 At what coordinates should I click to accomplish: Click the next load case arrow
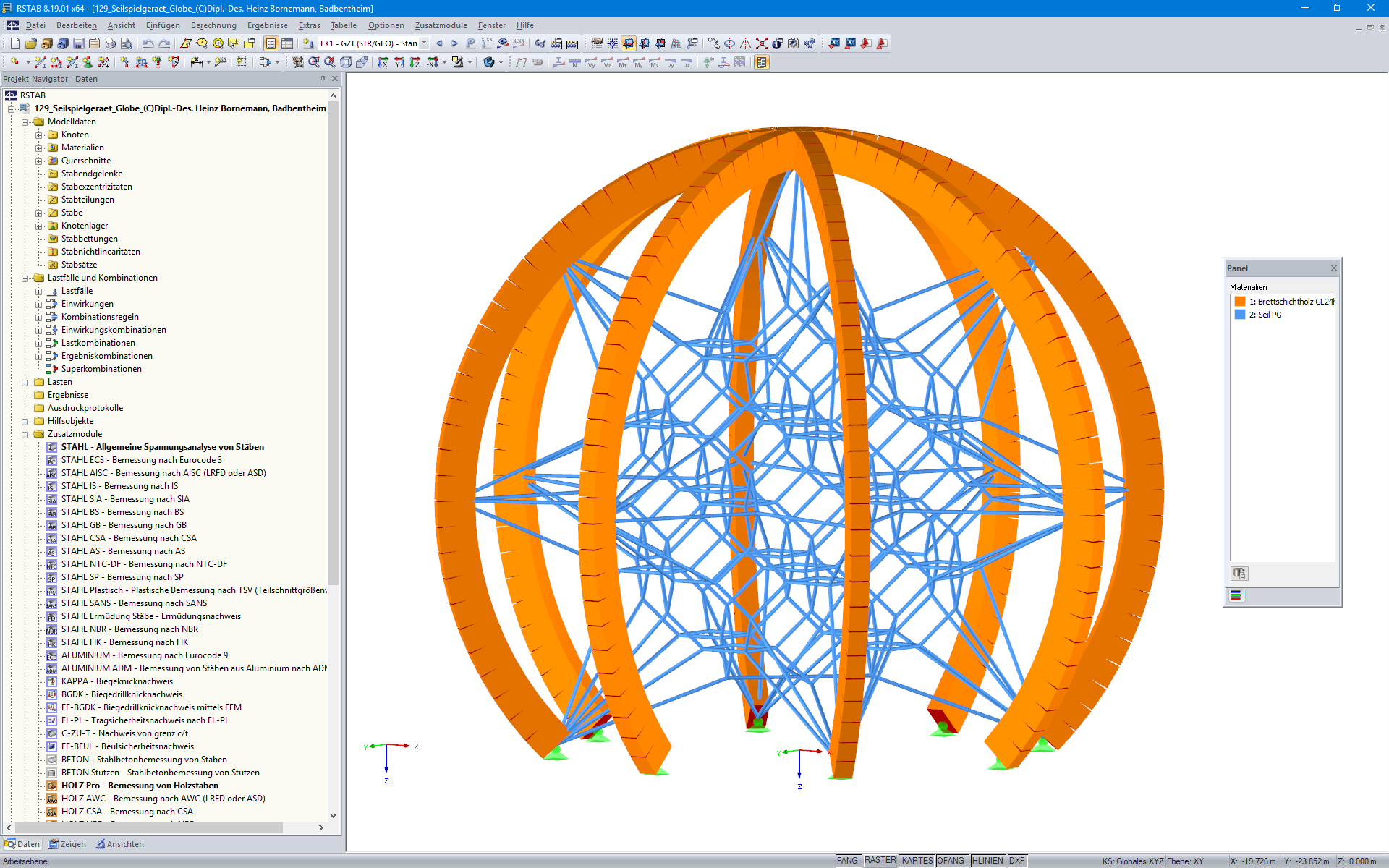click(x=454, y=43)
